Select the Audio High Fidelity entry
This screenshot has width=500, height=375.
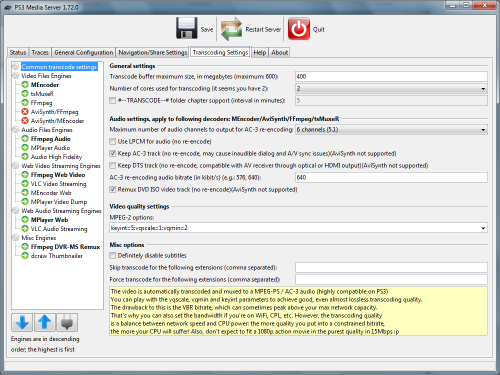coord(56,157)
